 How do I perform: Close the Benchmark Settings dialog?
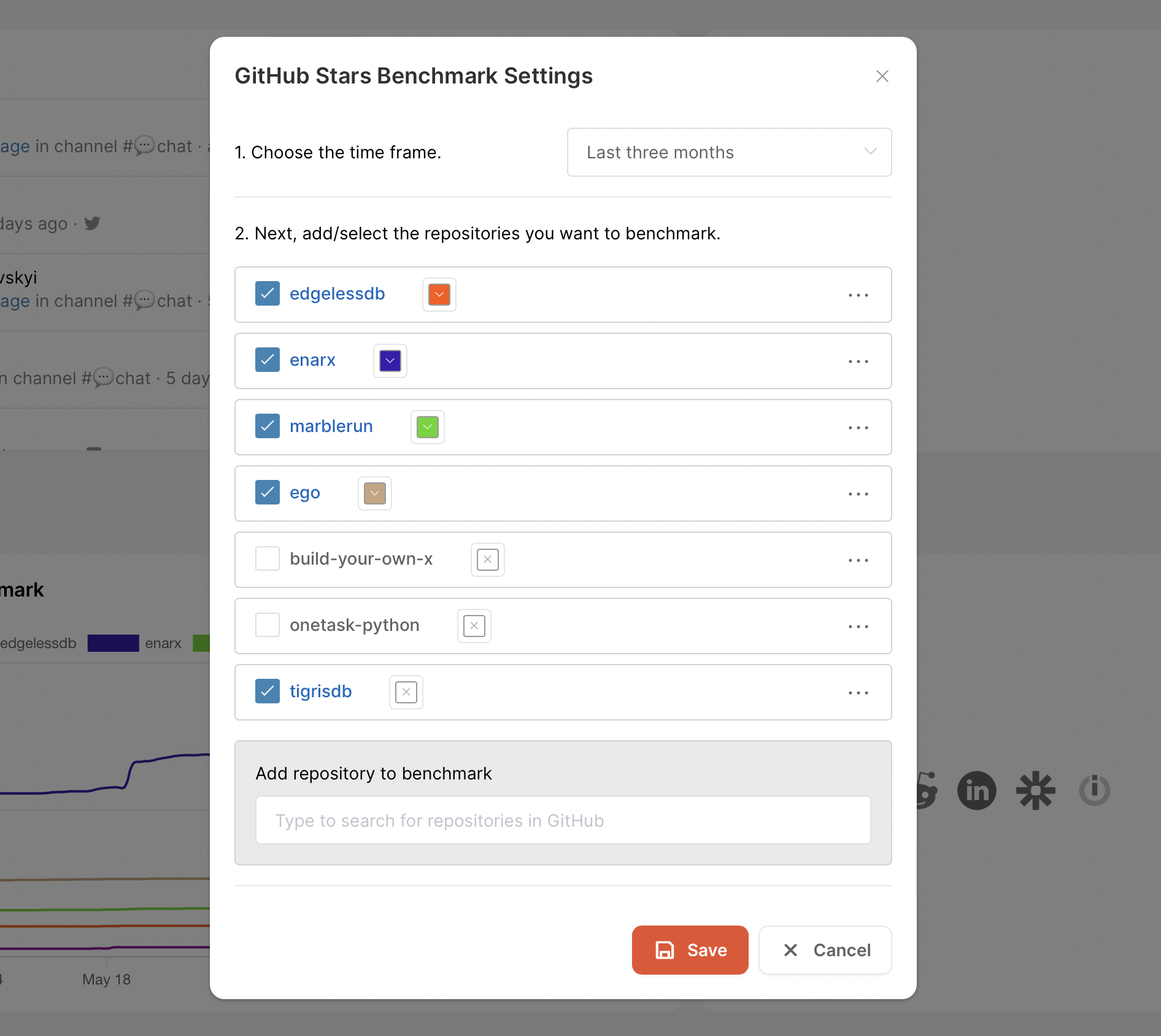pos(882,76)
